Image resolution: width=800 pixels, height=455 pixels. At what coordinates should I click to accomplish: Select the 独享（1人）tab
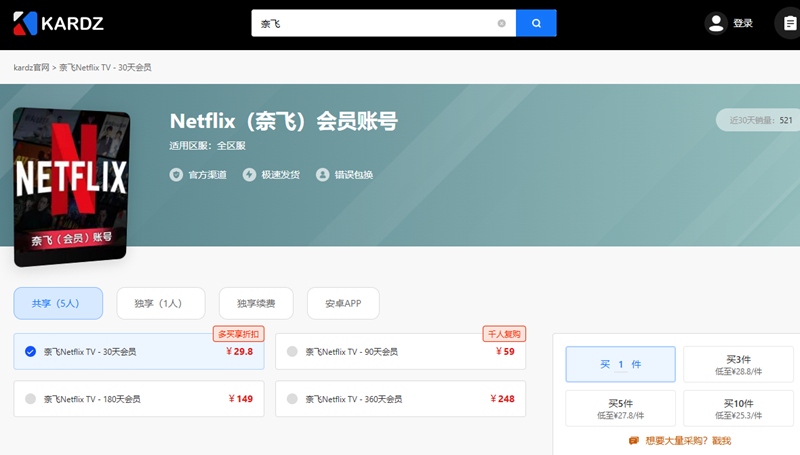click(161, 304)
